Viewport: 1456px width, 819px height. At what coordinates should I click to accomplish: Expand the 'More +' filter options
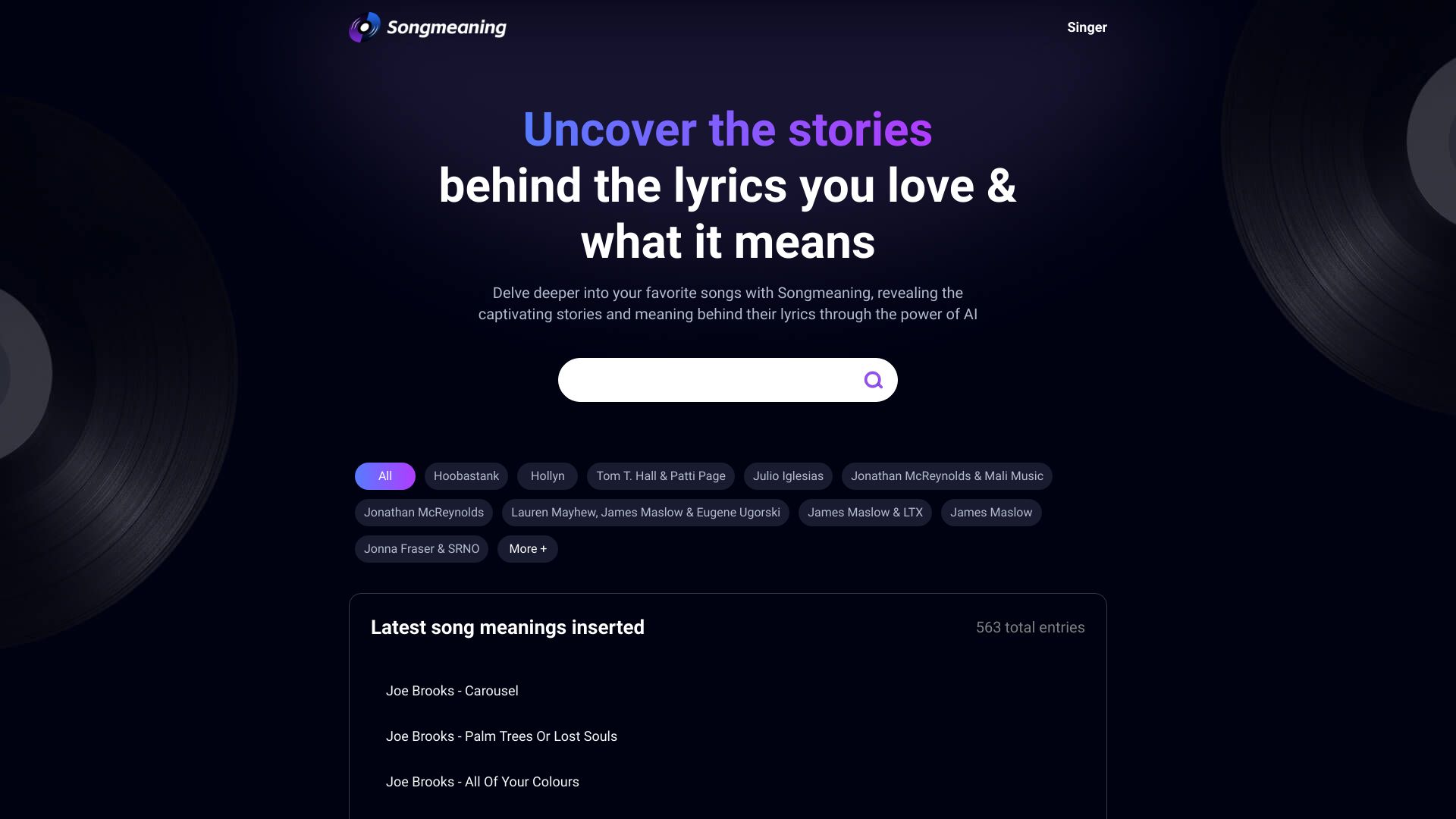pyautogui.click(x=528, y=548)
